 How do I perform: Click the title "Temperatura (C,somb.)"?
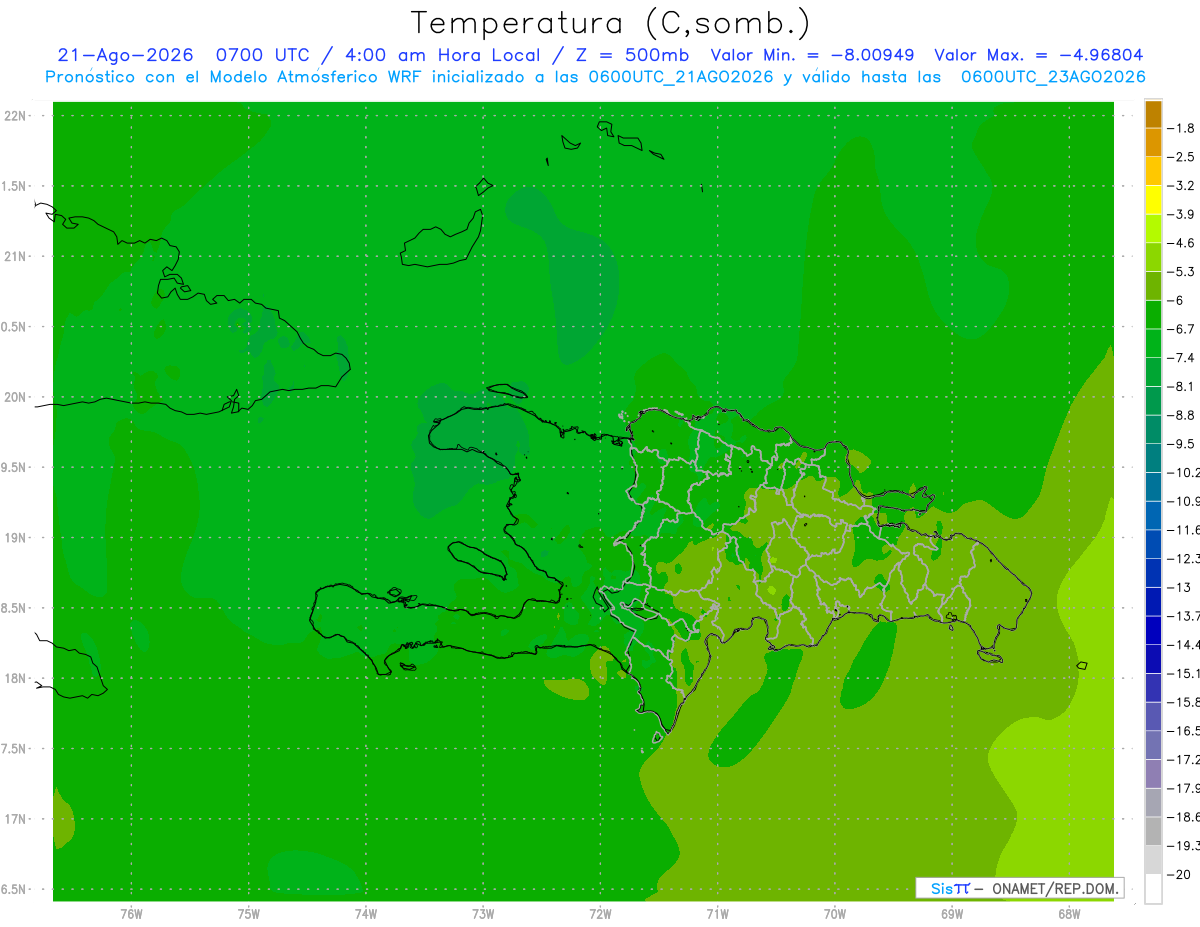pyautogui.click(x=611, y=24)
